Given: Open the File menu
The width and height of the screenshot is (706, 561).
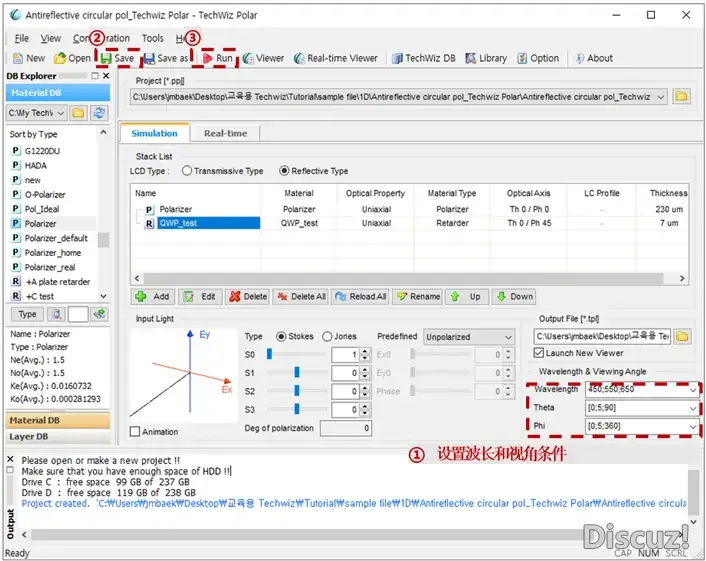Looking at the screenshot, I should click(21, 38).
